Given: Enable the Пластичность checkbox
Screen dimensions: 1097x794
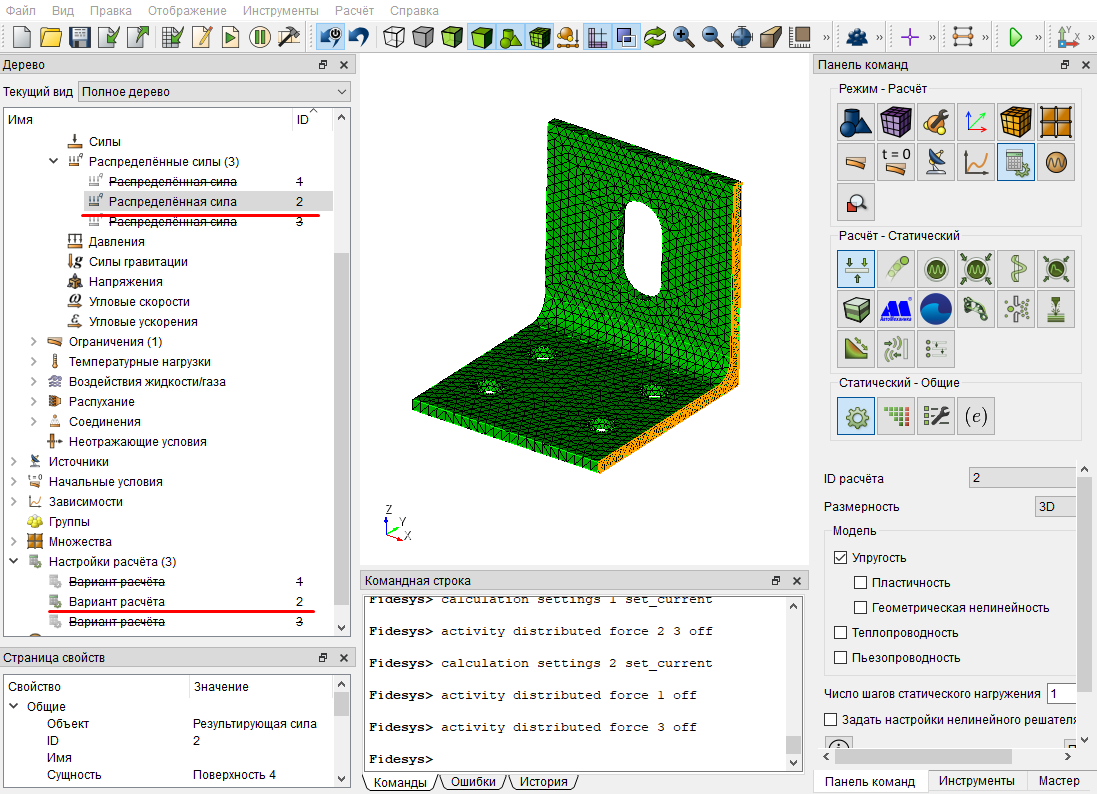Looking at the screenshot, I should click(861, 583).
